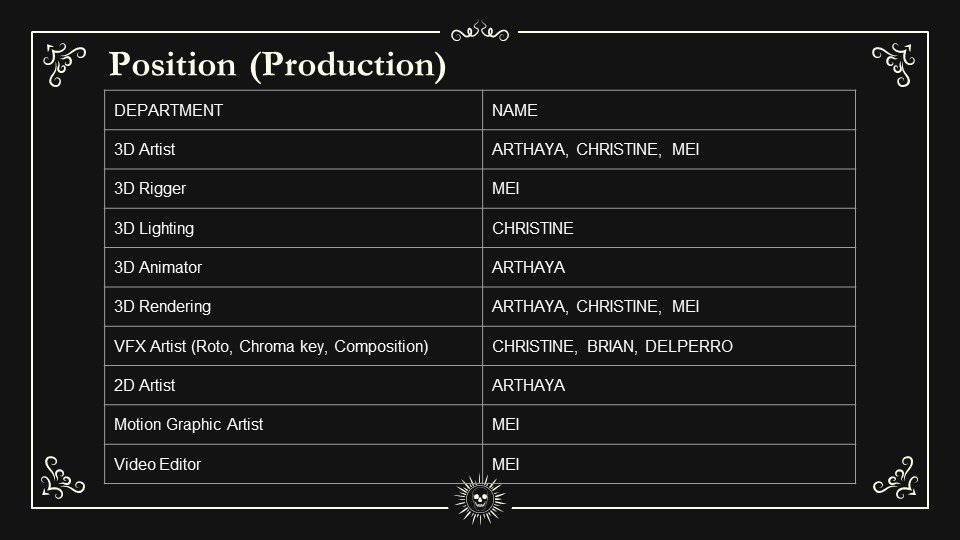Select the 3D Artist cell
960x540 pixels.
click(x=293, y=149)
